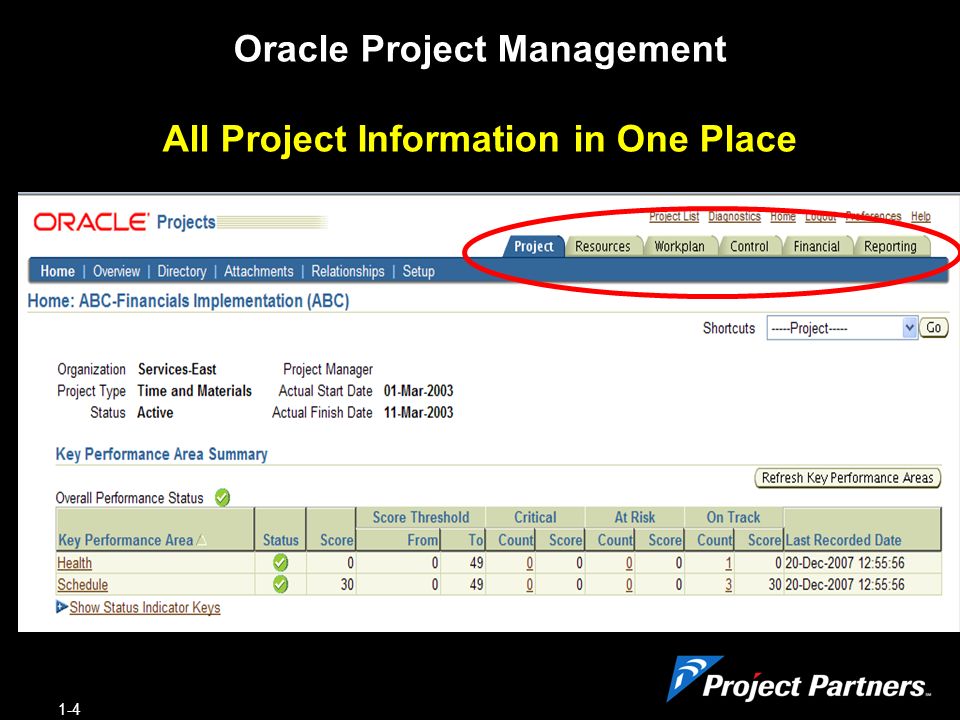This screenshot has height=720, width=960.
Task: Click the Time and Materials project type
Action: (x=195, y=391)
